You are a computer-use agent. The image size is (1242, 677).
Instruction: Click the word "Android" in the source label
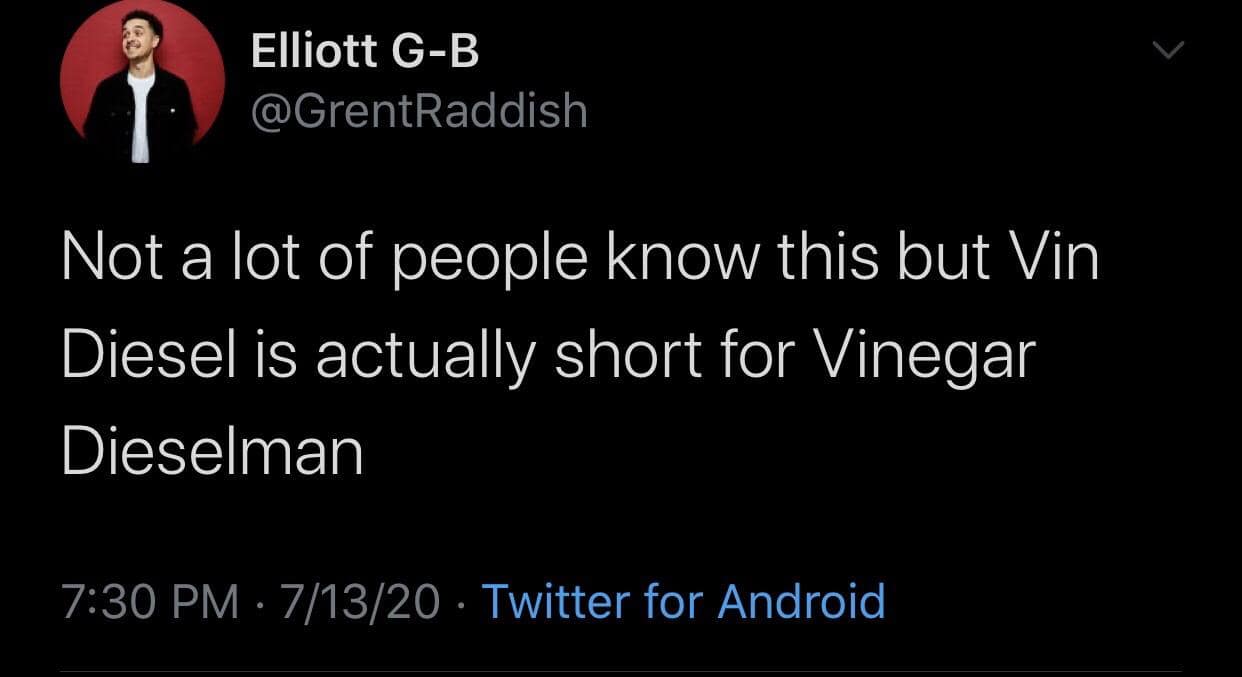click(x=802, y=602)
